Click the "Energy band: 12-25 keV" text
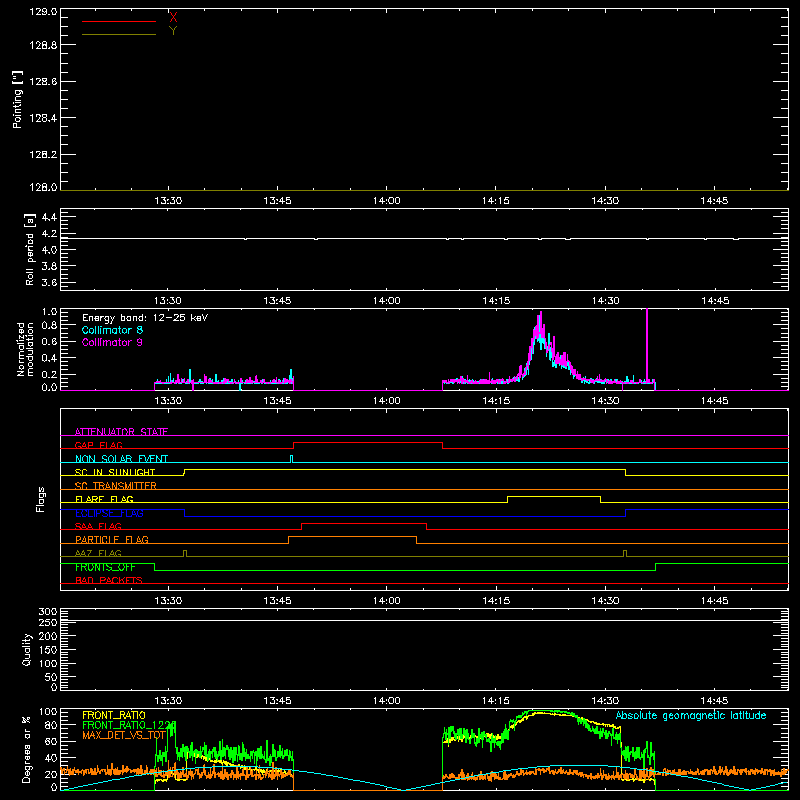This screenshot has height=800, width=800. pyautogui.click(x=145, y=318)
